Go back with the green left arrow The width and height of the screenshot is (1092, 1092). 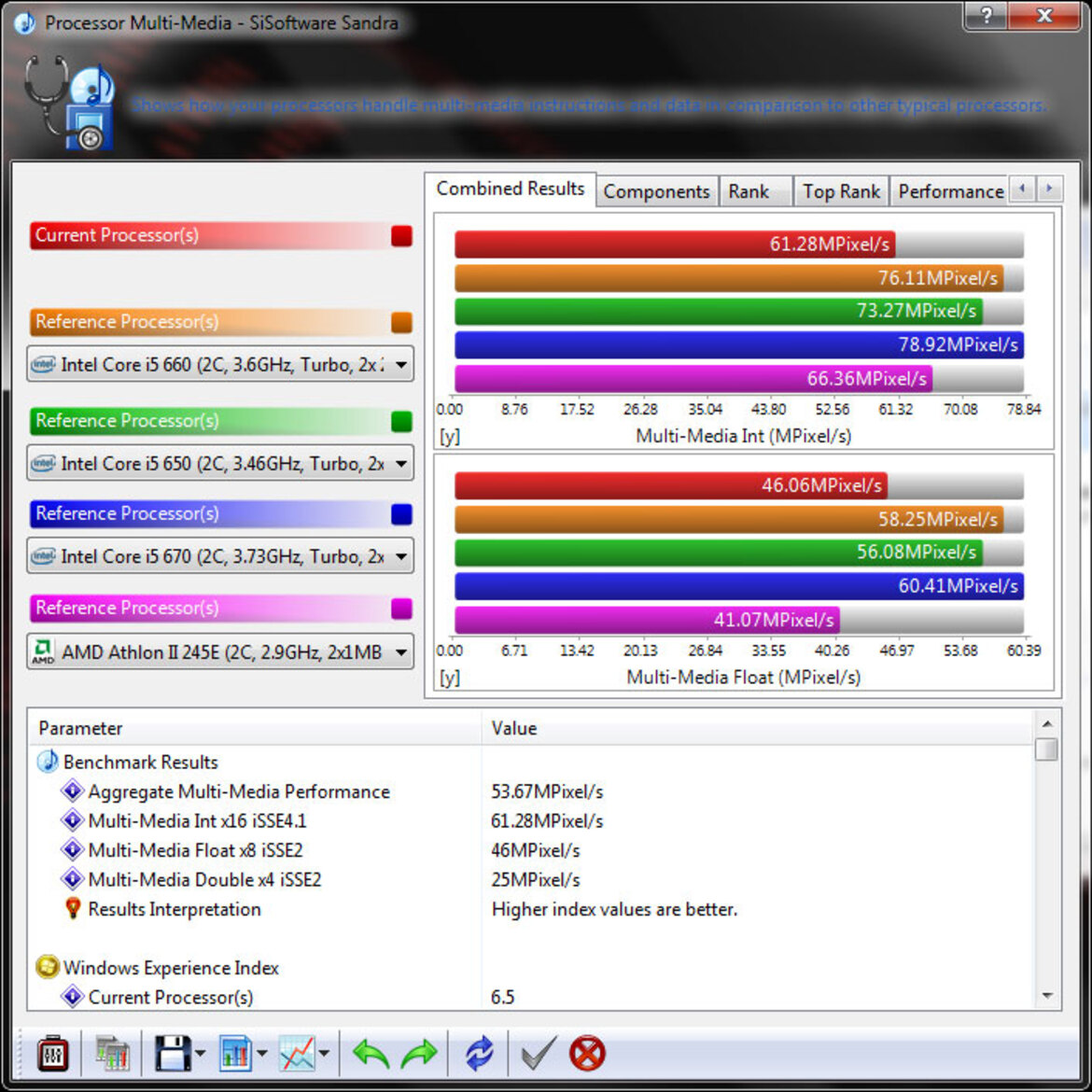tap(371, 1053)
